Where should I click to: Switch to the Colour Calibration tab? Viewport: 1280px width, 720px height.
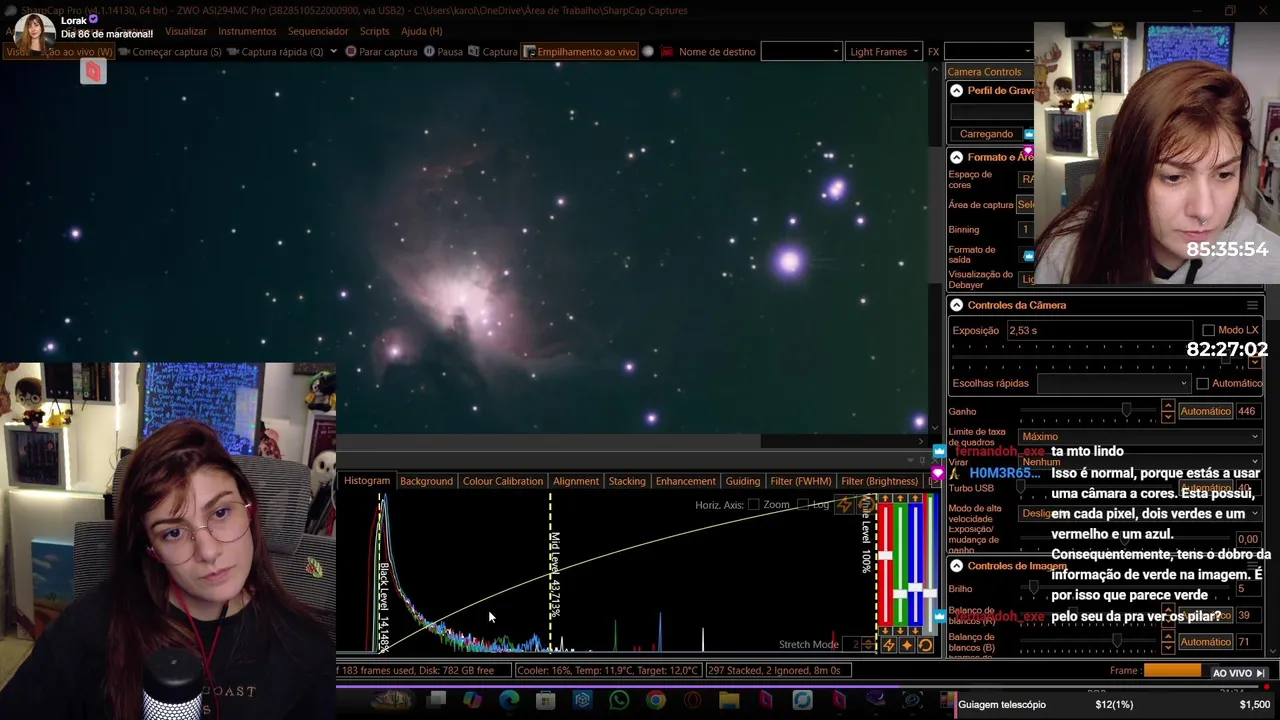pyautogui.click(x=502, y=481)
